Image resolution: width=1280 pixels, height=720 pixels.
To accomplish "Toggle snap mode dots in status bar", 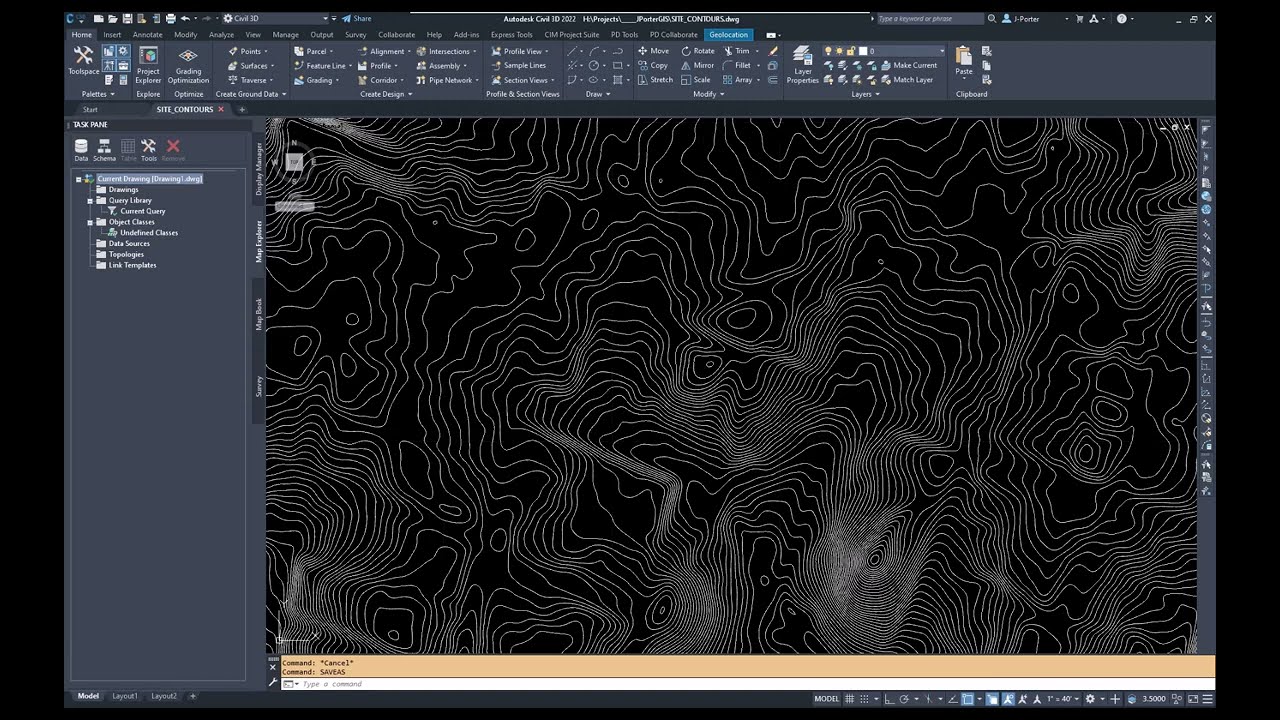I will point(865,699).
